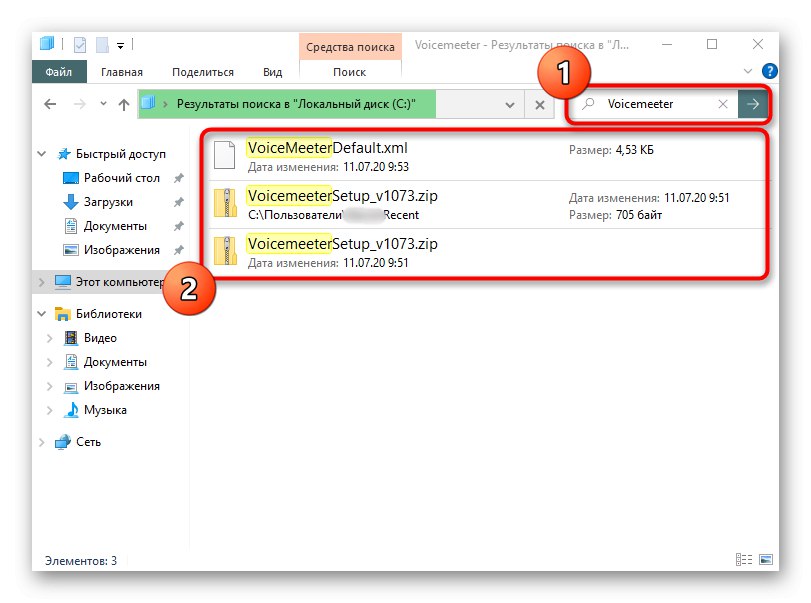Open Изображения under Быстрый доступ
Viewport: 811px width, 603px height.
coord(122,250)
